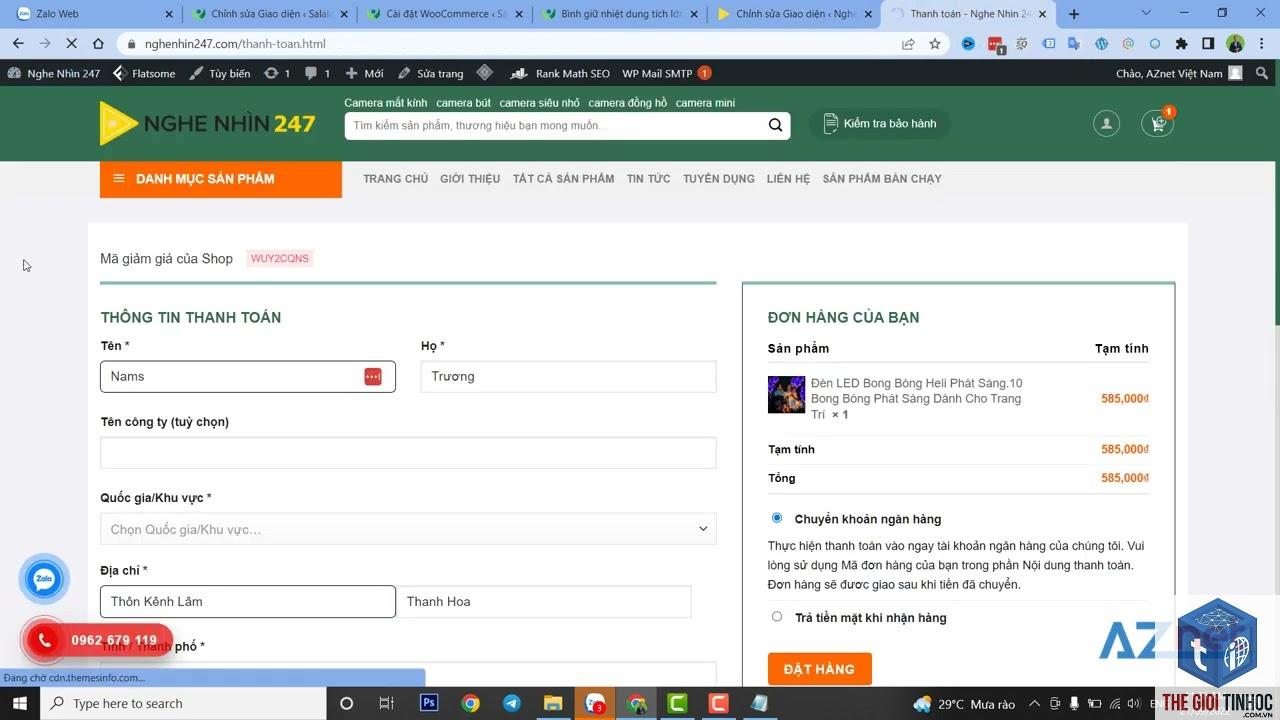Open Tuyển dụng menu item
This screenshot has width=1280, height=720.
[719, 179]
